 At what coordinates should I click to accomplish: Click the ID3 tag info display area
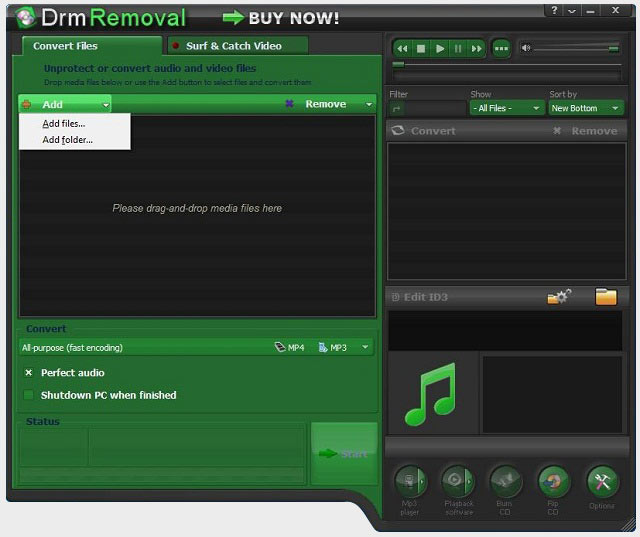click(x=505, y=330)
